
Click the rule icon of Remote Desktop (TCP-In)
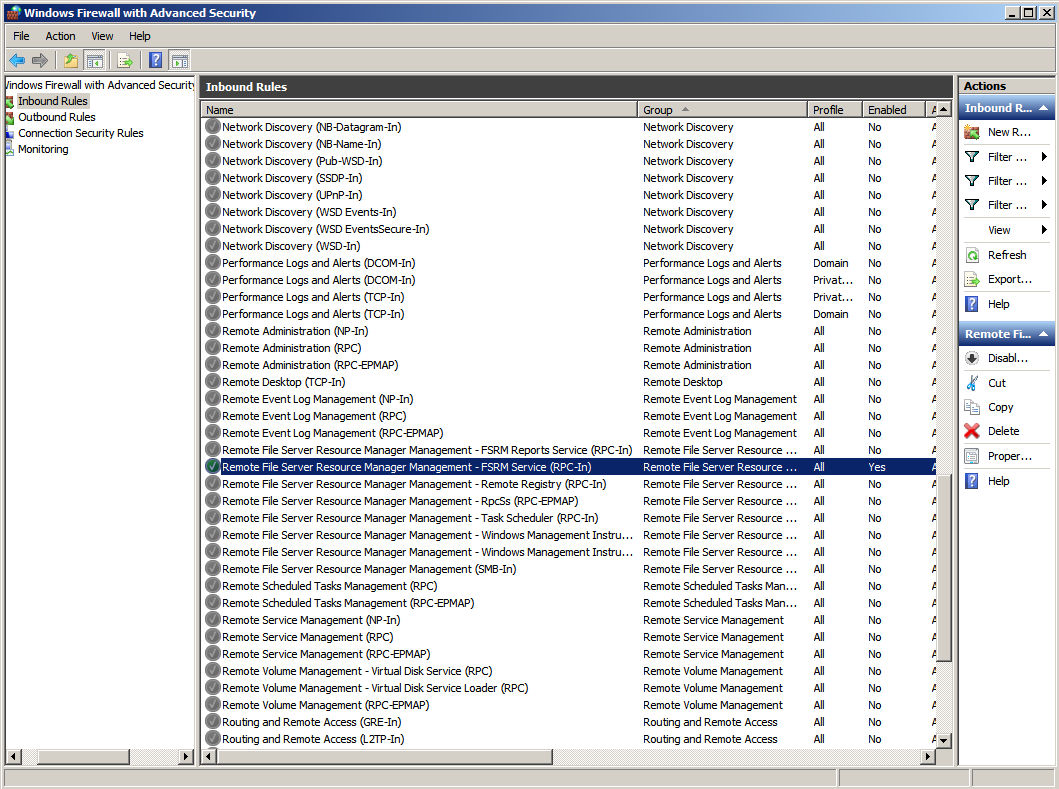pyautogui.click(x=213, y=382)
